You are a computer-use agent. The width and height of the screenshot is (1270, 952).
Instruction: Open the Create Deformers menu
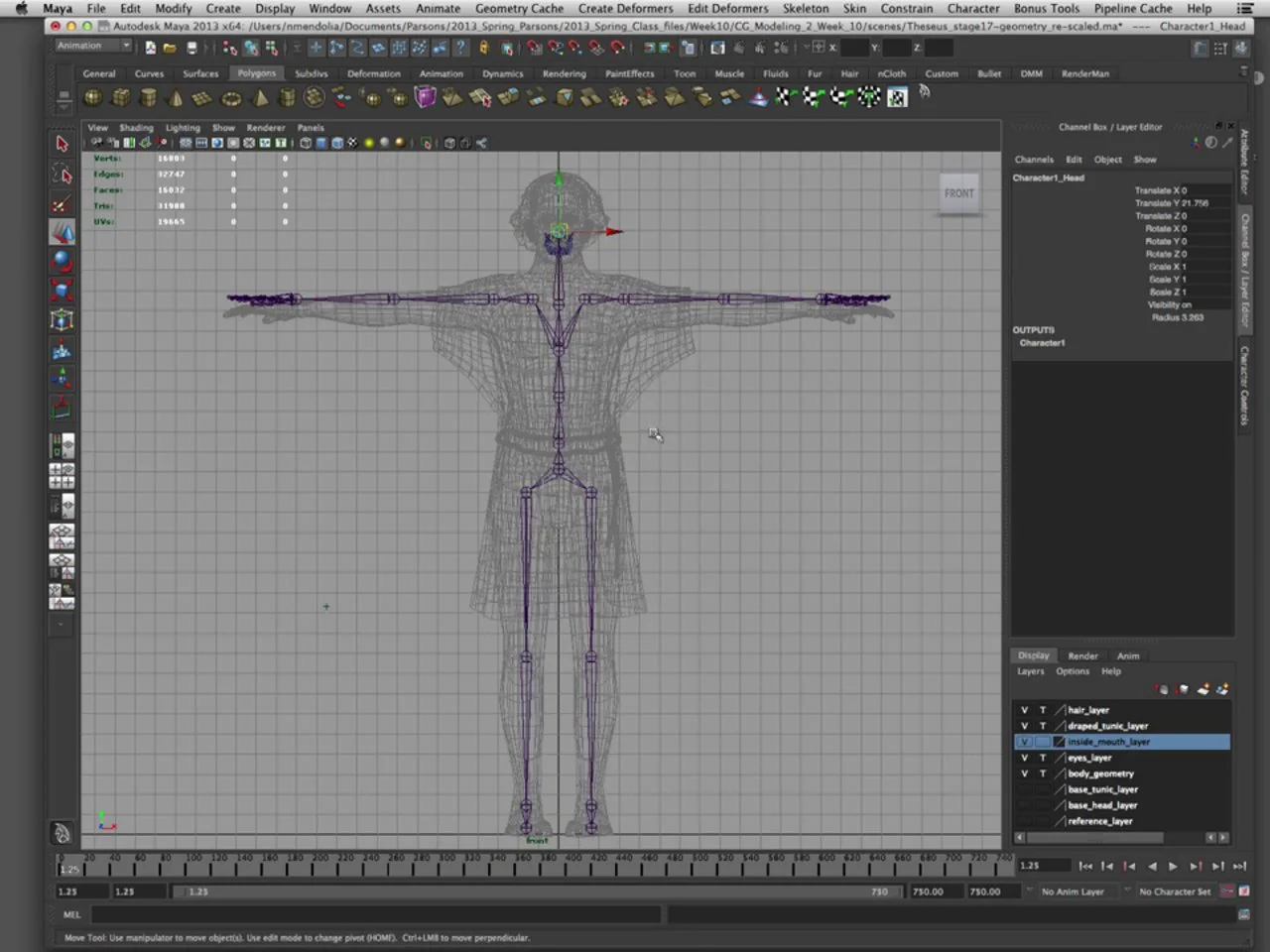click(625, 8)
